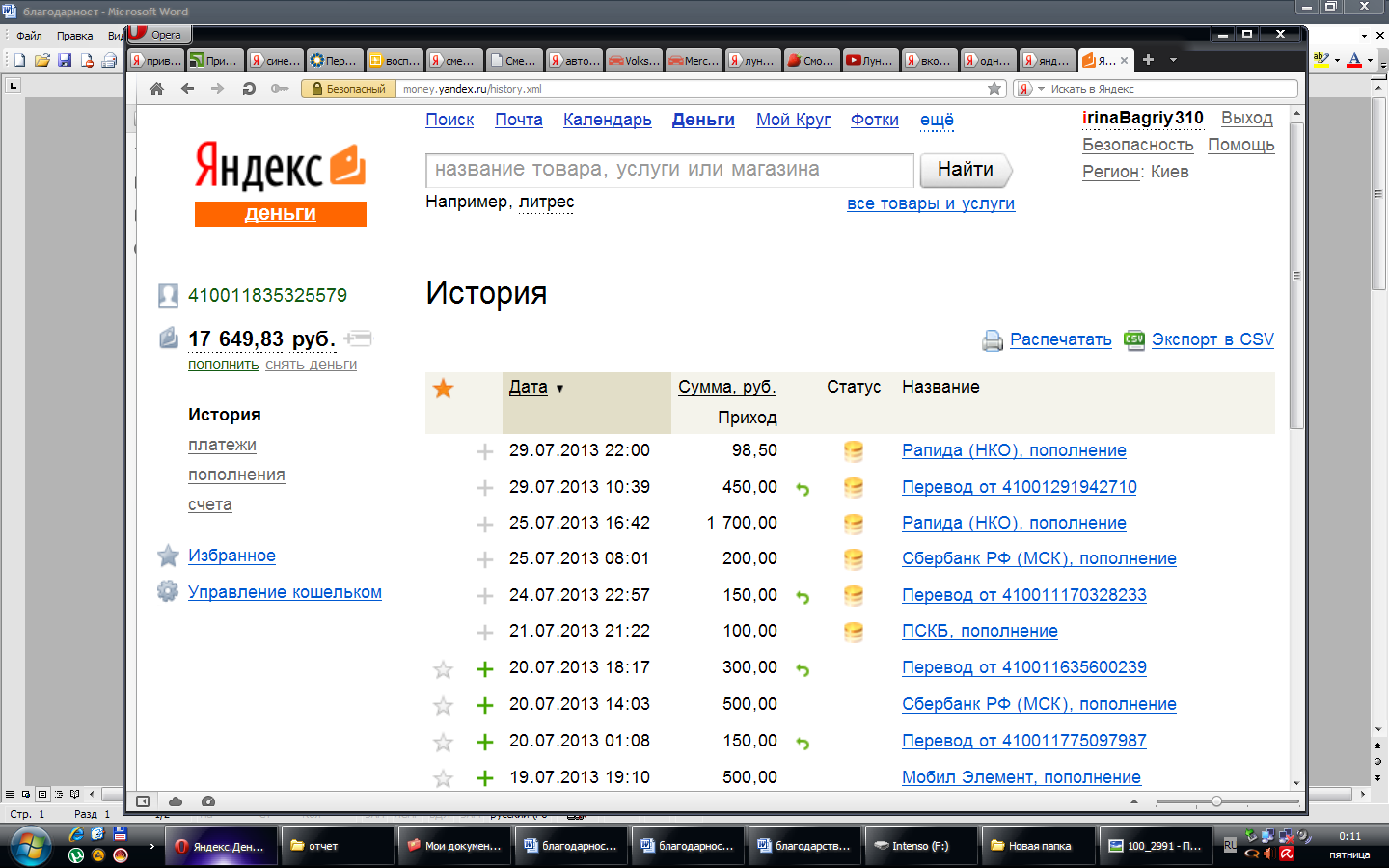Expand Word font color dropdown arrow
The image size is (1389, 868).
click(x=1370, y=60)
